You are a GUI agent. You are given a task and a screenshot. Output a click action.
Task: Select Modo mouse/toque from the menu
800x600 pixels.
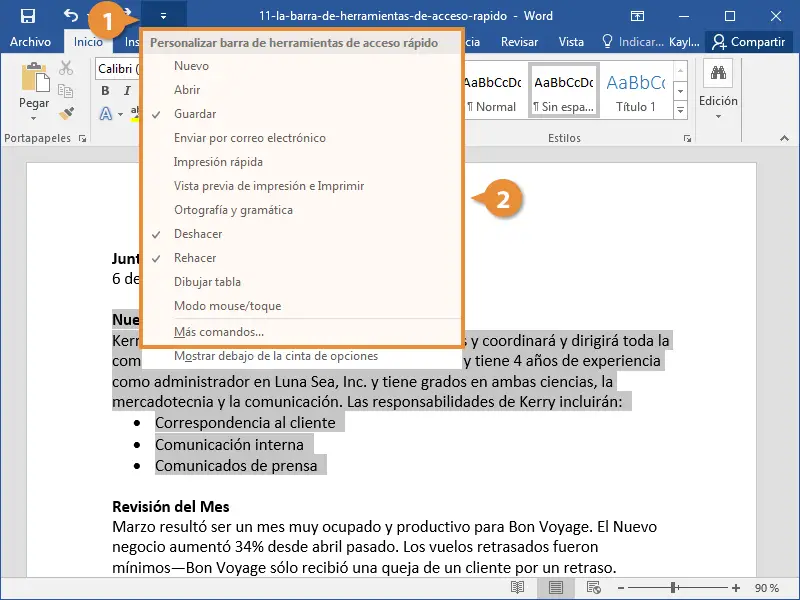(x=301, y=306)
